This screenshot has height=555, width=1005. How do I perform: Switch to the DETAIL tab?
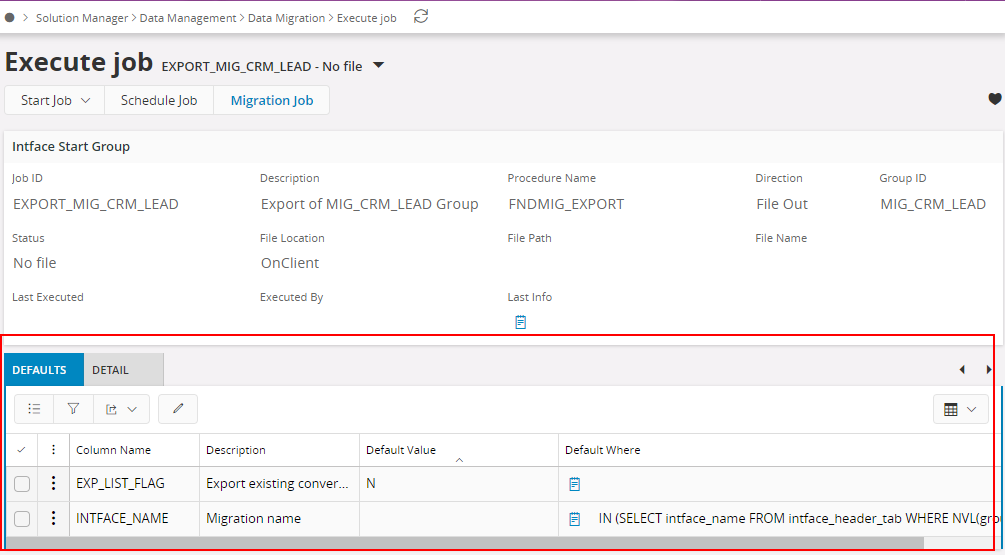111,370
